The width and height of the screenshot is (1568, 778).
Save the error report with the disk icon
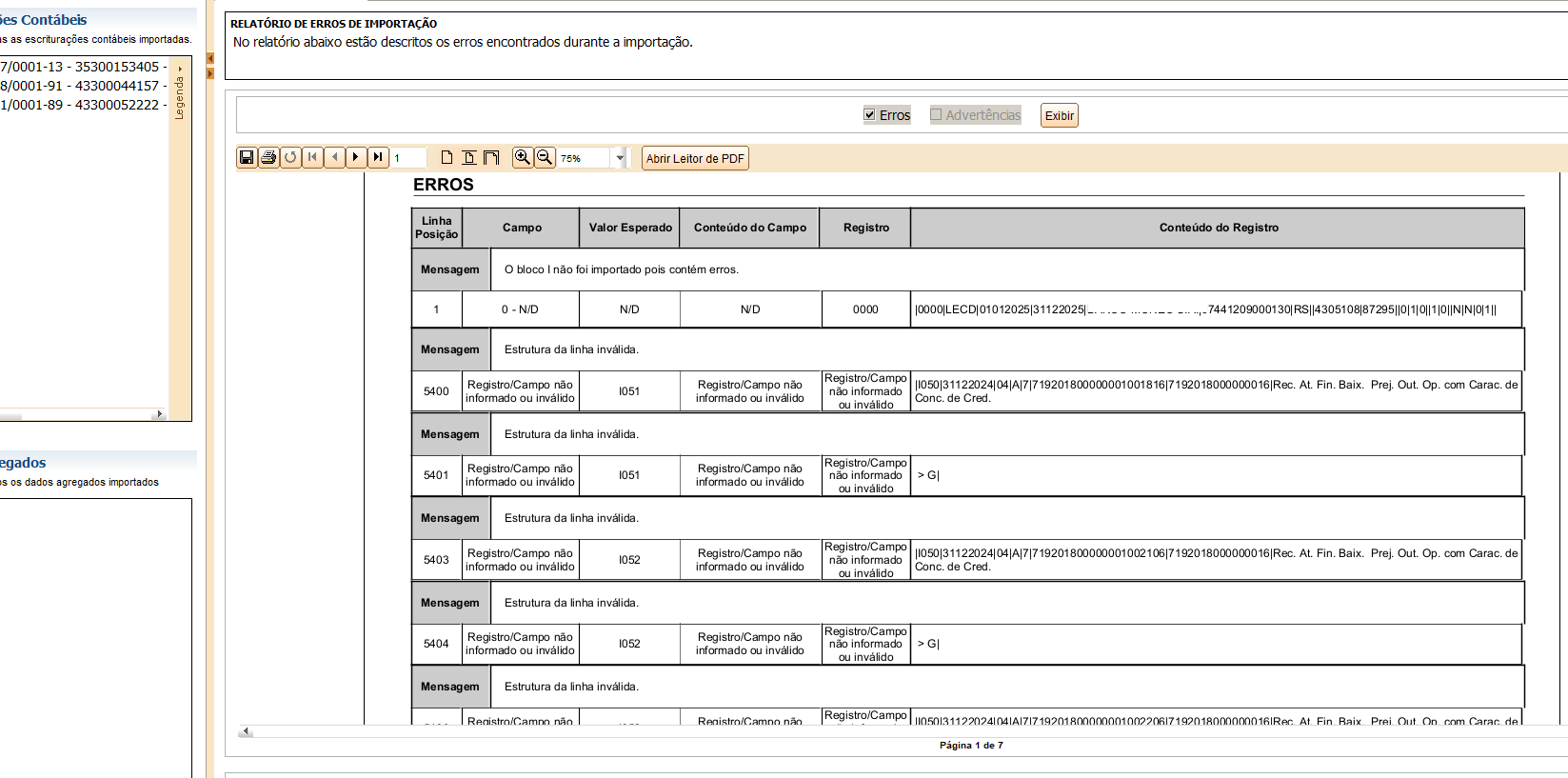(247, 157)
